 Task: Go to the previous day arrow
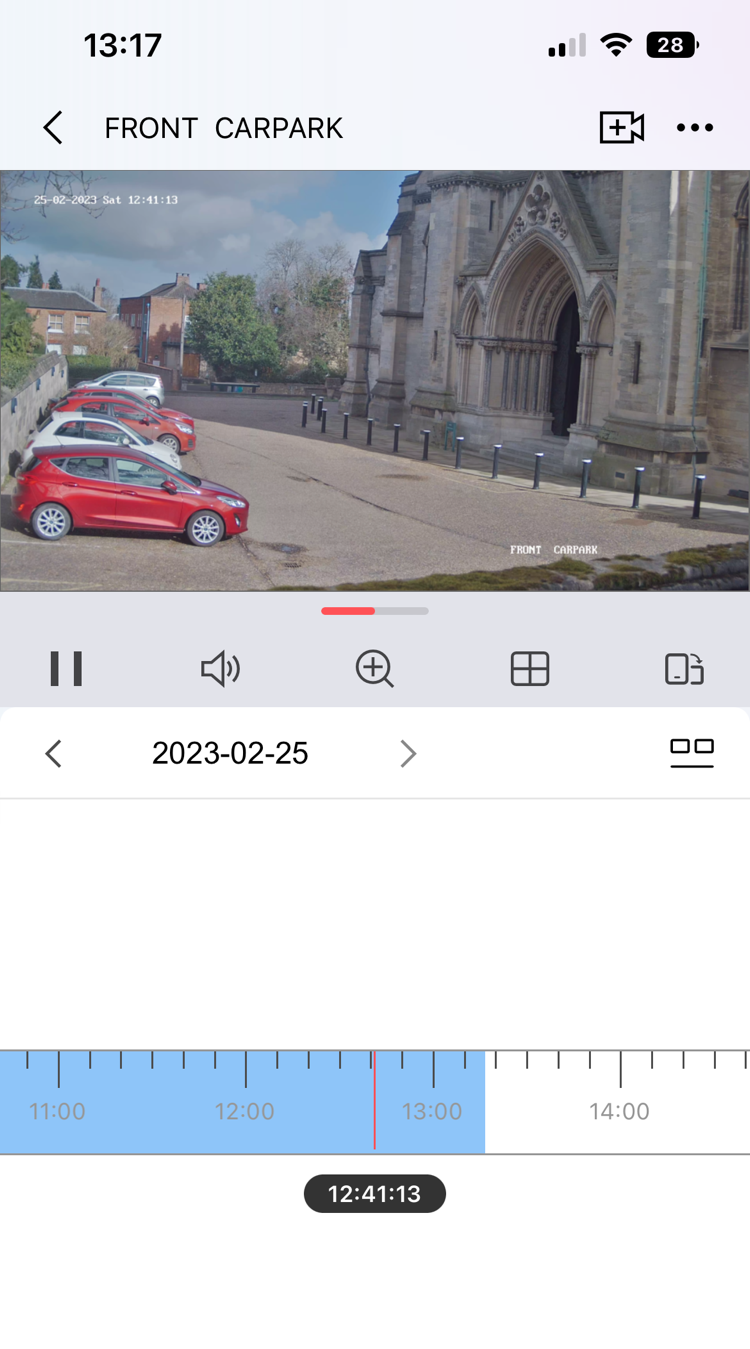54,753
